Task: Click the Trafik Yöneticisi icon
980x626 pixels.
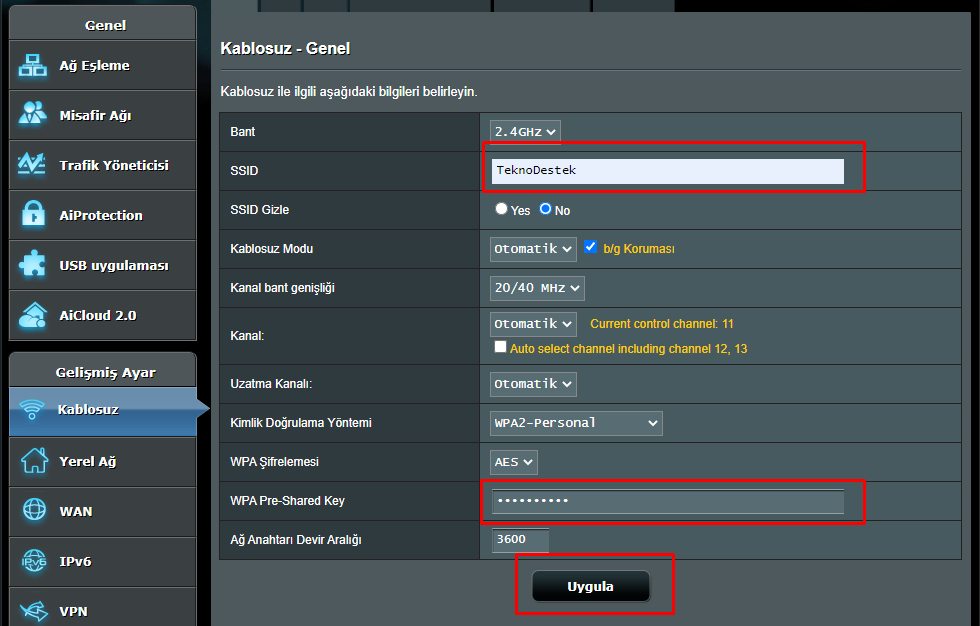Action: coord(33,165)
